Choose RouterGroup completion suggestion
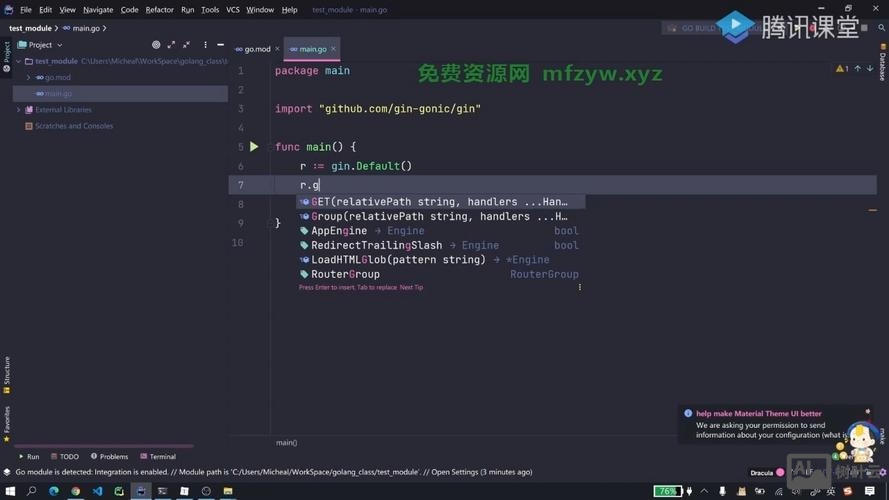This screenshot has width=889, height=500. pyautogui.click(x=441, y=274)
